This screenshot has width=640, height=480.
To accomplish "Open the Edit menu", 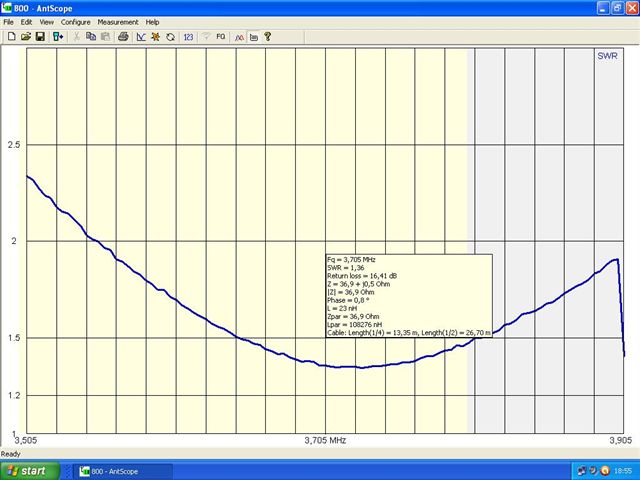I will click(26, 22).
